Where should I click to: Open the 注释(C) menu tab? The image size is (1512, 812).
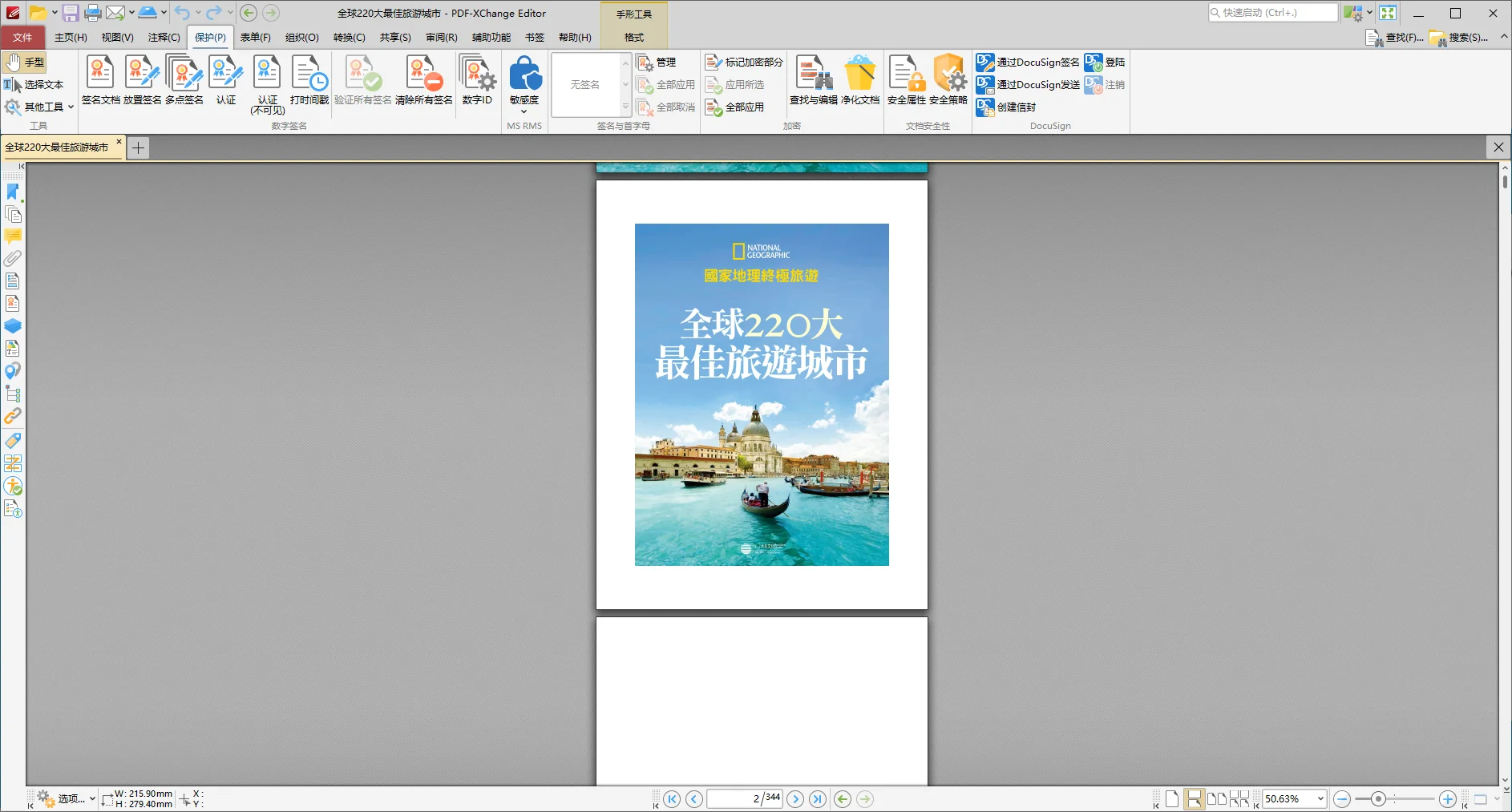(164, 38)
